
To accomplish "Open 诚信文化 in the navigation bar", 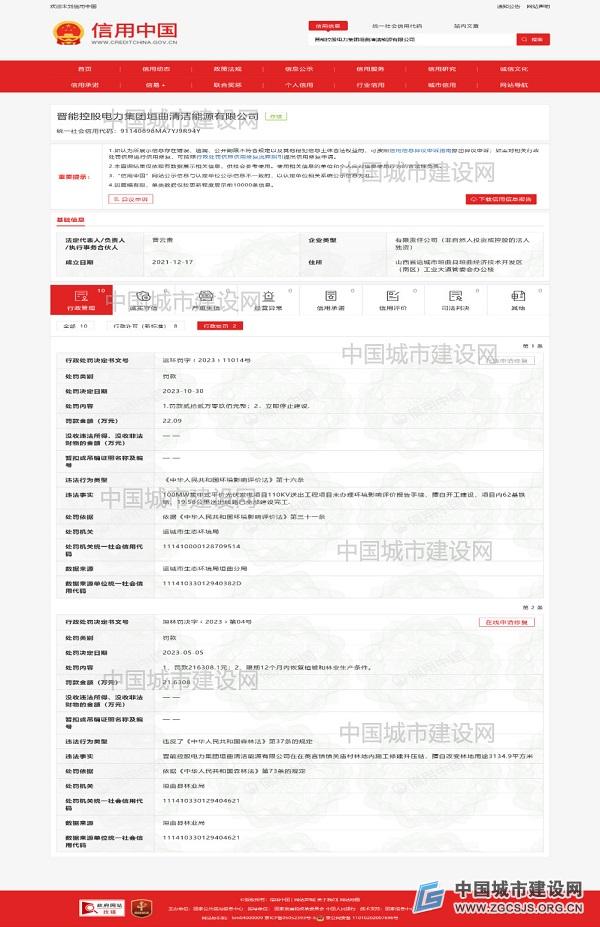I will click(x=514, y=69).
